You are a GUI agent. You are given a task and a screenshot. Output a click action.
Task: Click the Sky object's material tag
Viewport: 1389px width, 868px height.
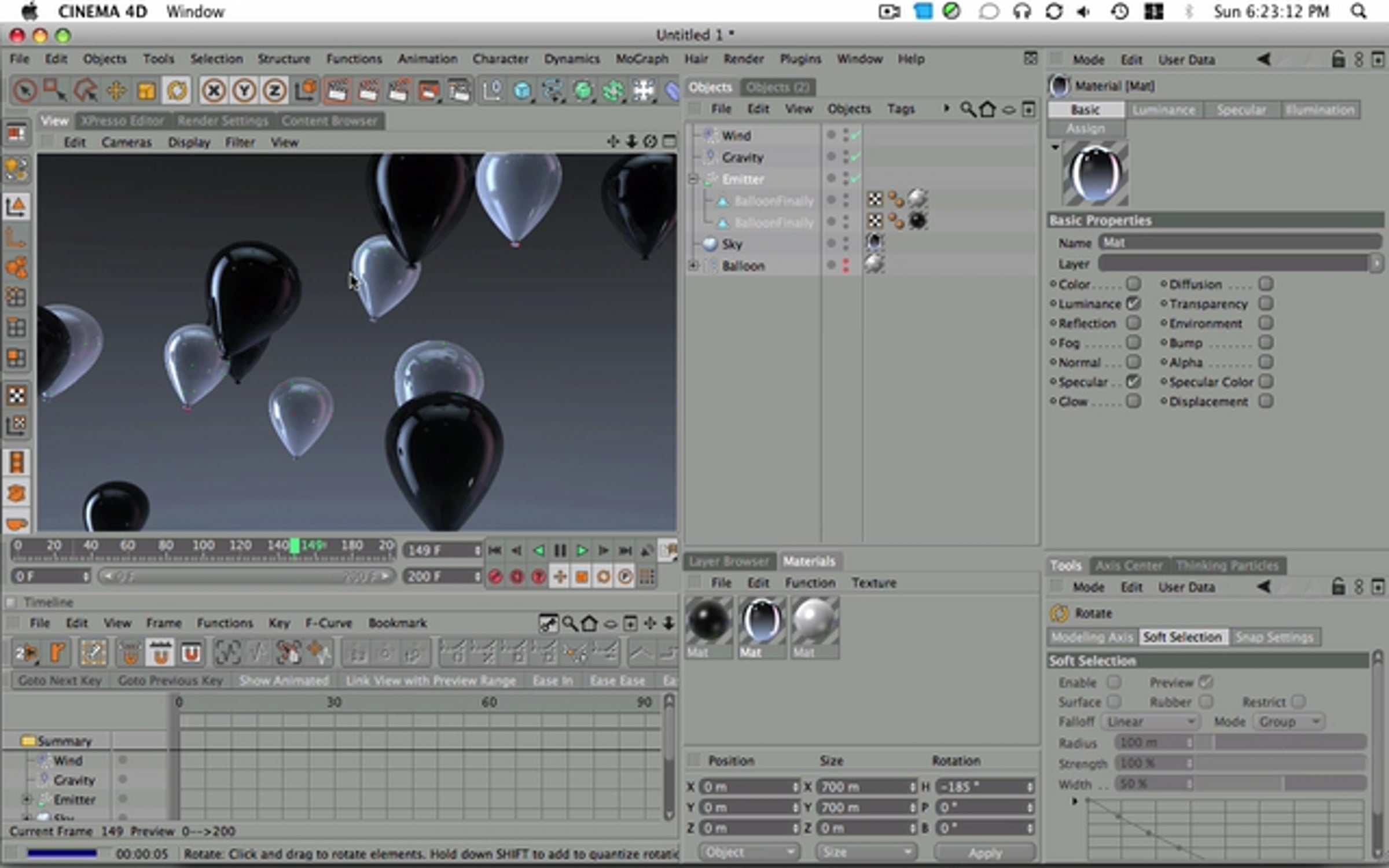[874, 243]
